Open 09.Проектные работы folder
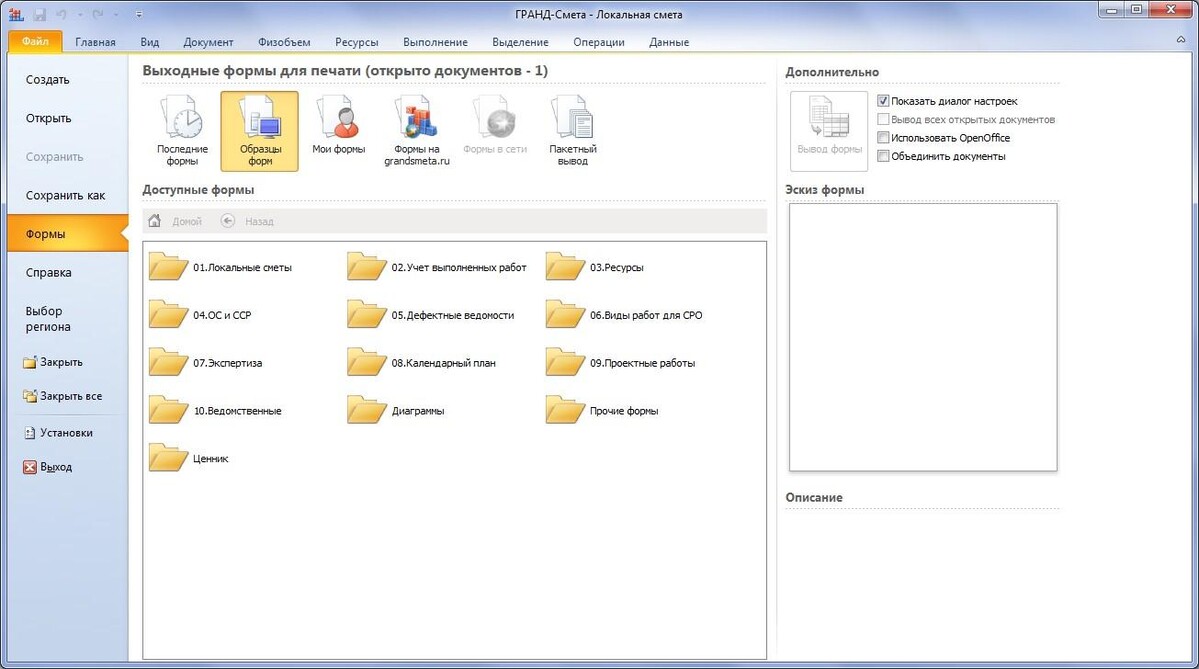 pyautogui.click(x=620, y=363)
